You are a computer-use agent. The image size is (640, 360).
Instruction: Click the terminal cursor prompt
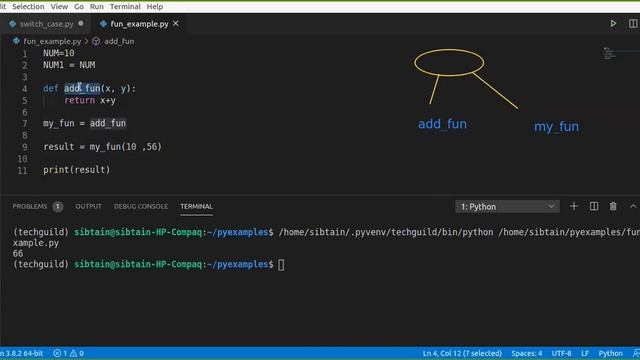coord(281,264)
